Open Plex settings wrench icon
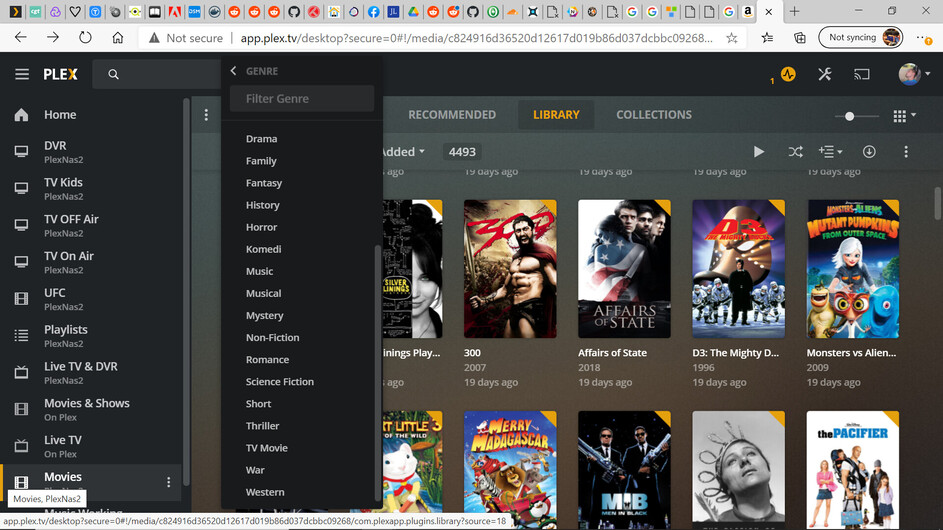 point(825,74)
